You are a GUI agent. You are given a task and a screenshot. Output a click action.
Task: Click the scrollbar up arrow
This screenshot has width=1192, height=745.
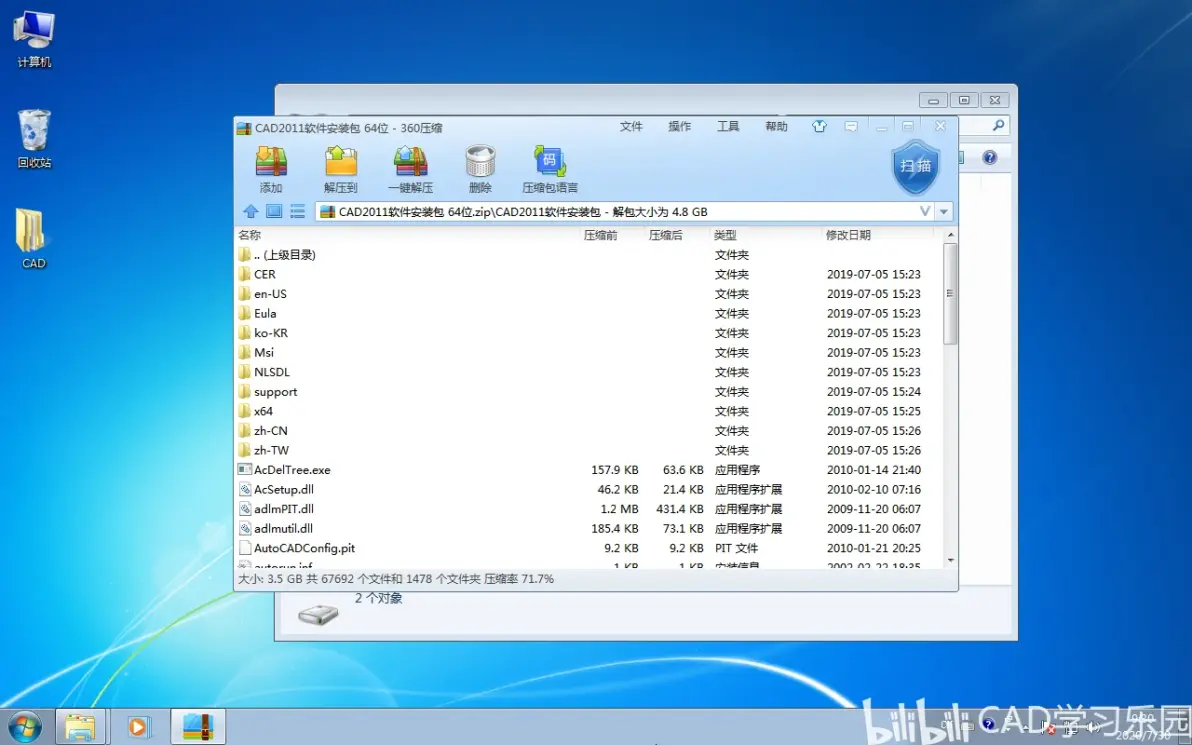950,235
